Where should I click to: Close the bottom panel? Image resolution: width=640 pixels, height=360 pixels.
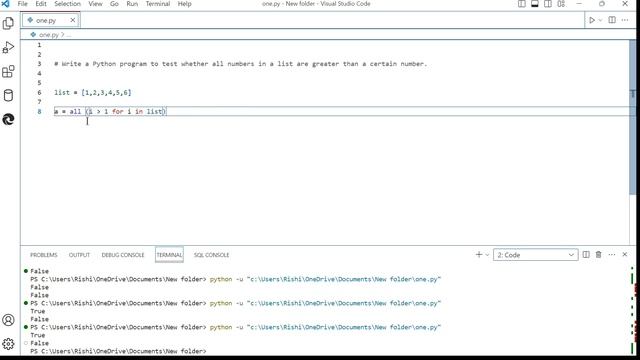click(x=624, y=255)
